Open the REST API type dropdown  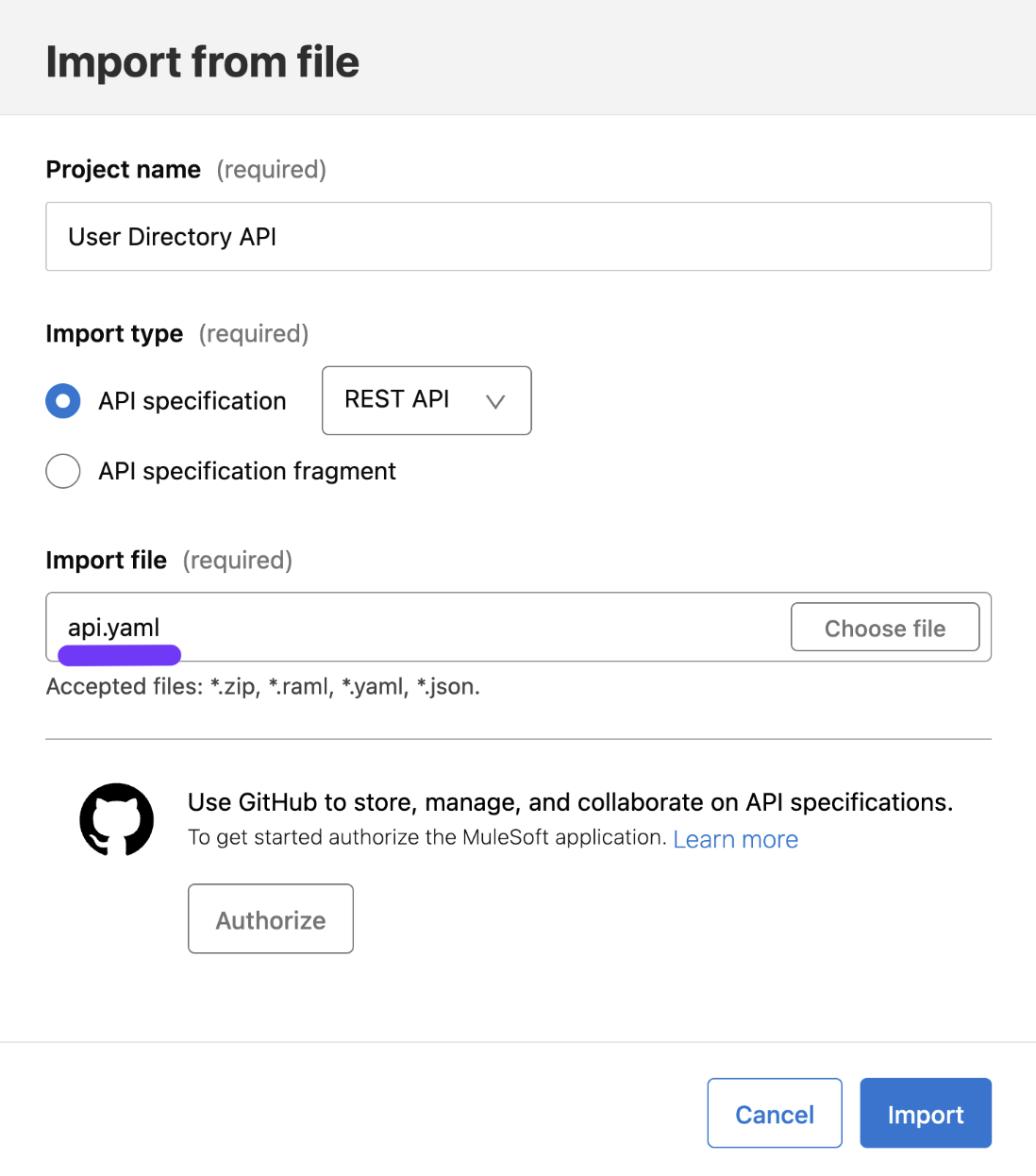click(x=426, y=400)
